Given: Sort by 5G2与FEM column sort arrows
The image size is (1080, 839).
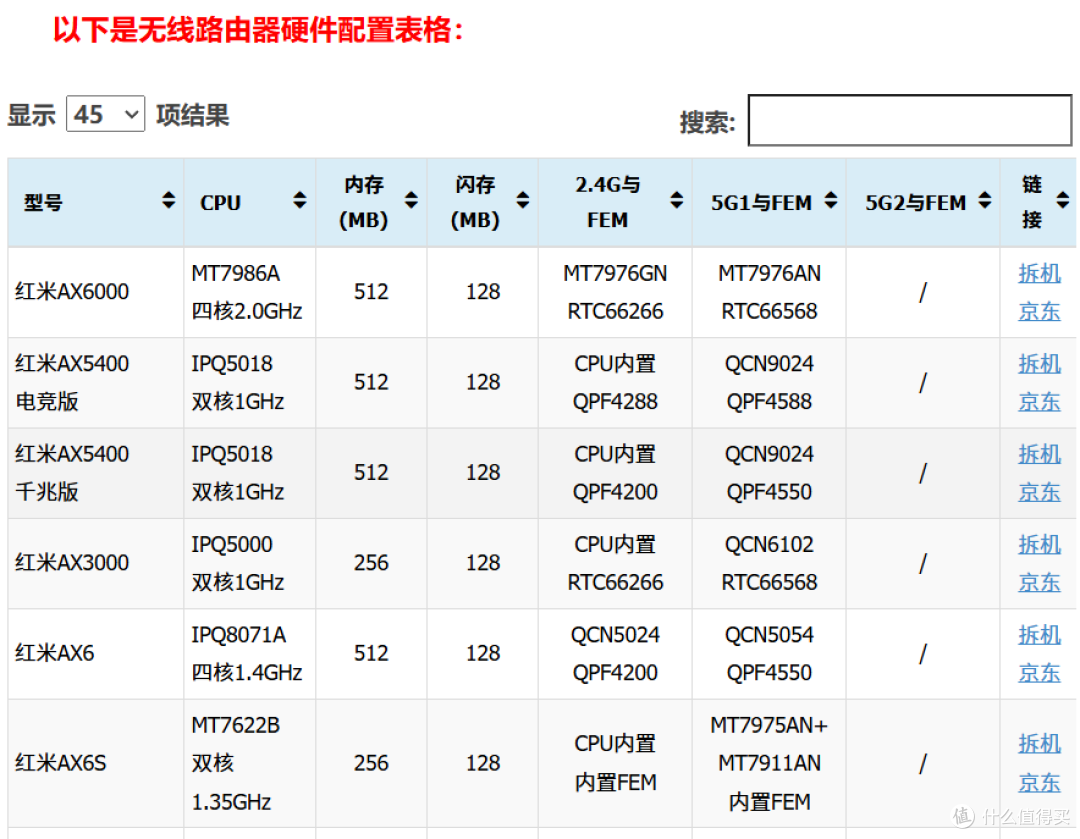Looking at the screenshot, I should (x=985, y=200).
